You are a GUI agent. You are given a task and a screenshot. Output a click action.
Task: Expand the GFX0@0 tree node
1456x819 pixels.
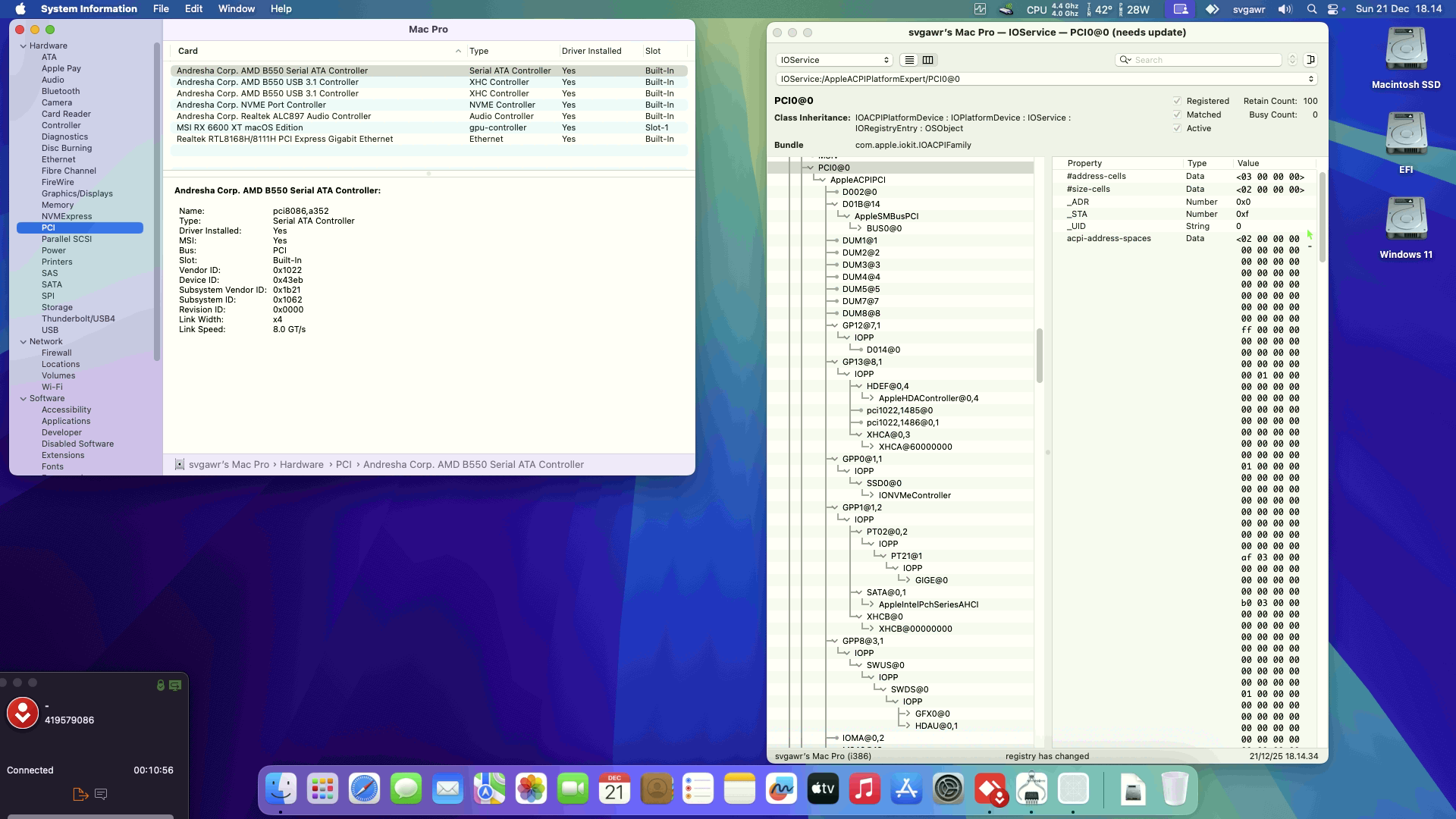point(907,714)
